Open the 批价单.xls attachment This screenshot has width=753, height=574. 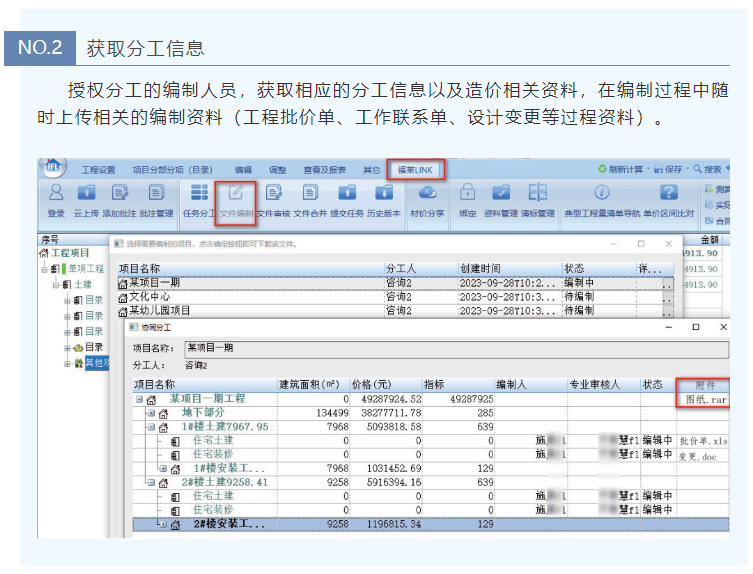703,441
